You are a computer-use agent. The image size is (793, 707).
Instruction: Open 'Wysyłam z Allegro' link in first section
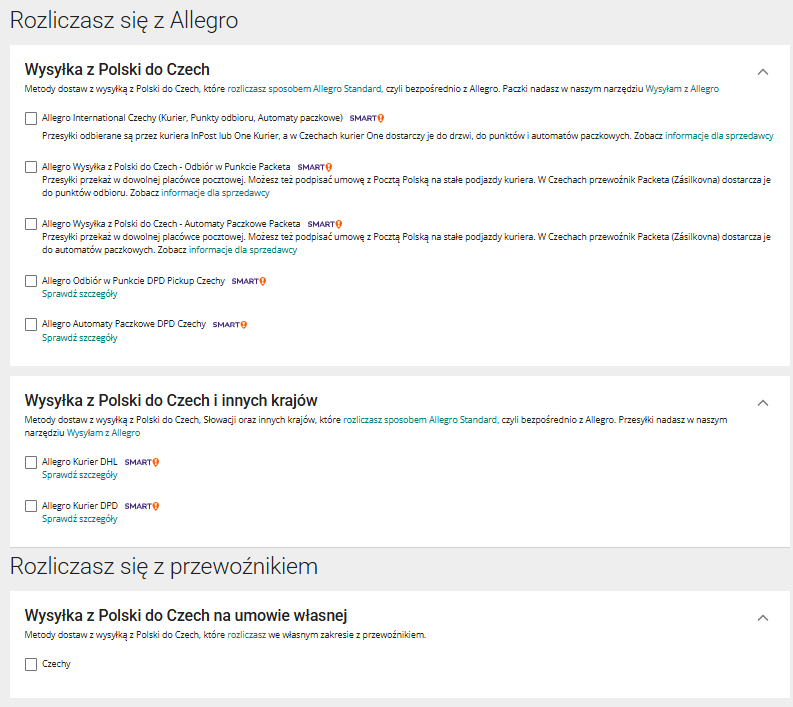(x=682, y=89)
